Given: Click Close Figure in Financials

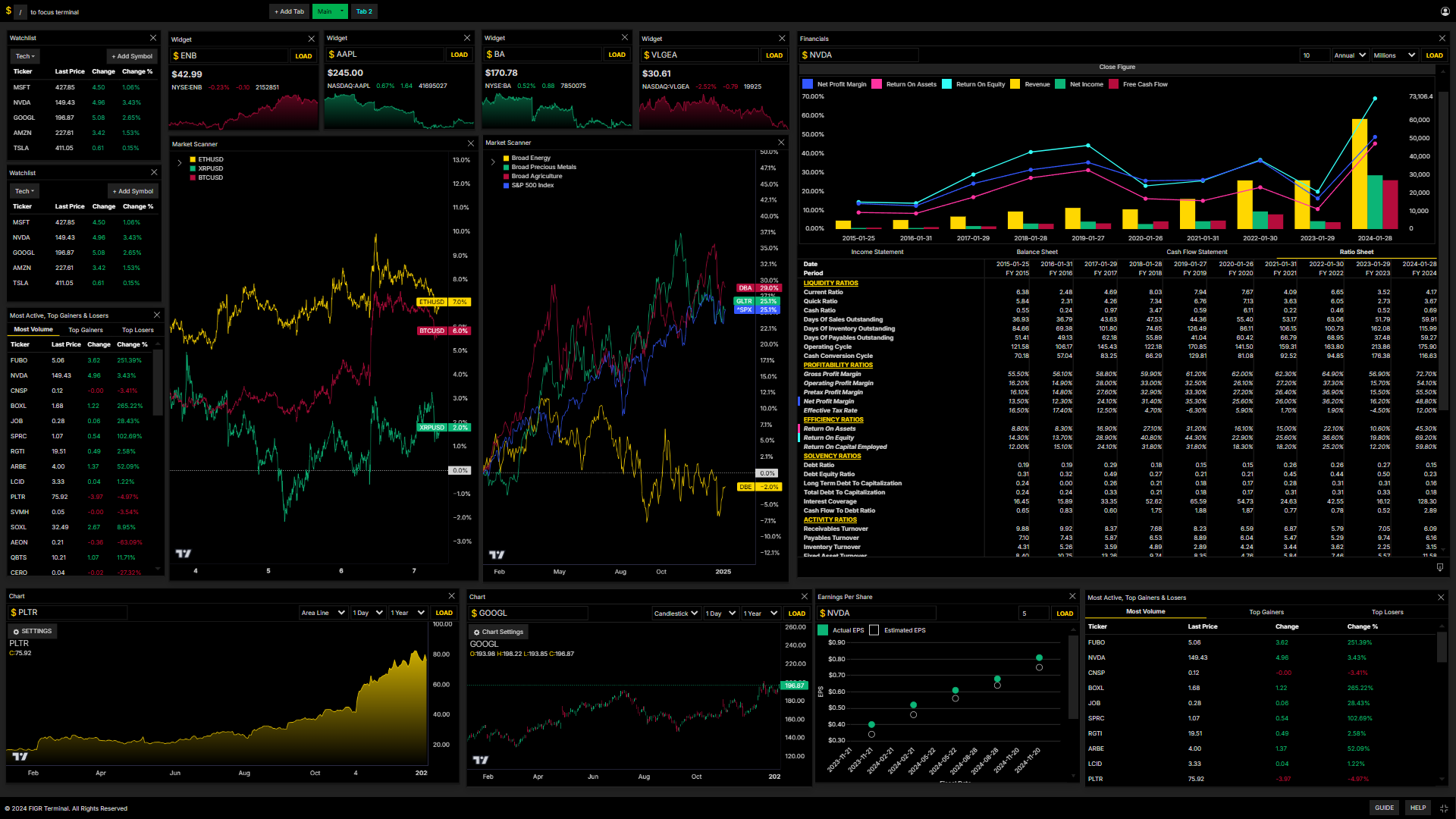Looking at the screenshot, I should (1117, 67).
